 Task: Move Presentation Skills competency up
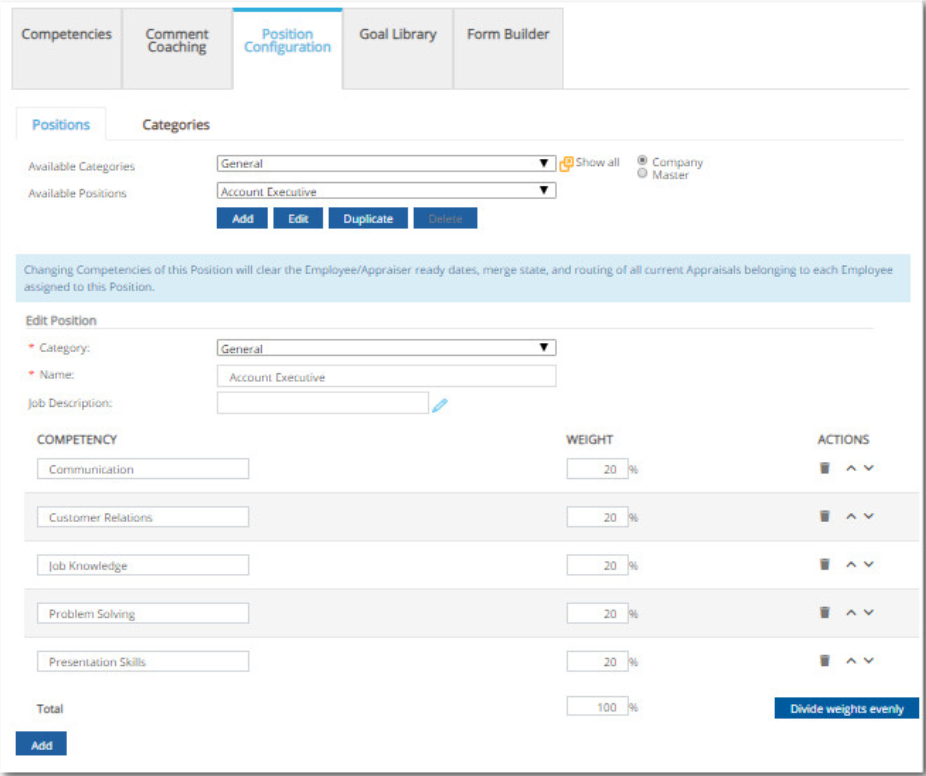coord(851,661)
